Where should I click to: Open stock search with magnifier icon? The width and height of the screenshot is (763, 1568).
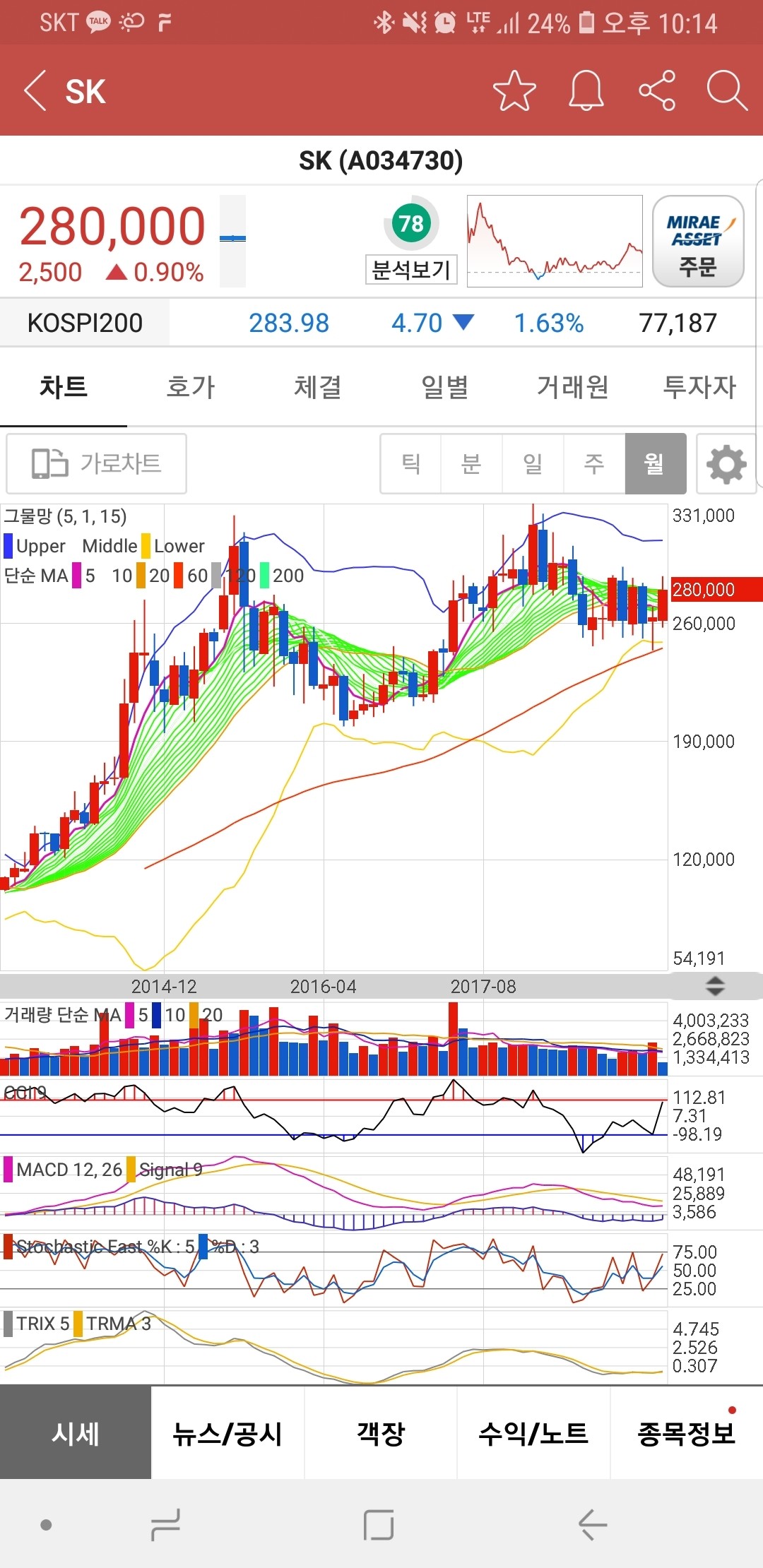pyautogui.click(x=726, y=91)
